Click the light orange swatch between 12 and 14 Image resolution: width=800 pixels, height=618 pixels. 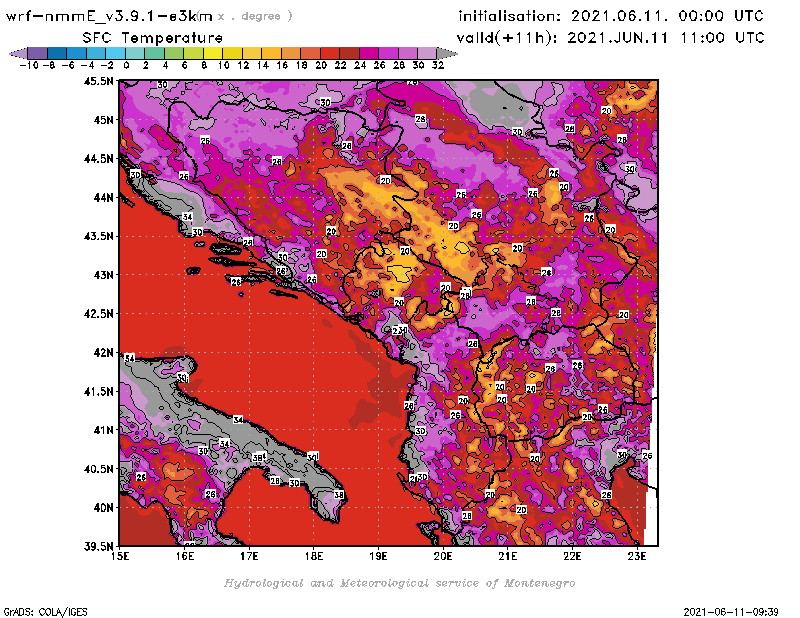coord(252,54)
